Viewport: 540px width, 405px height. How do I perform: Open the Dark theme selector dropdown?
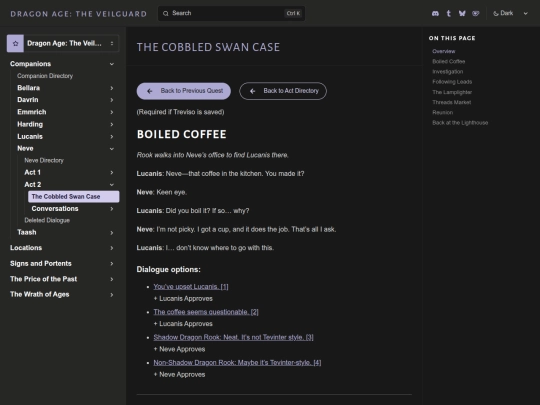[510, 13]
